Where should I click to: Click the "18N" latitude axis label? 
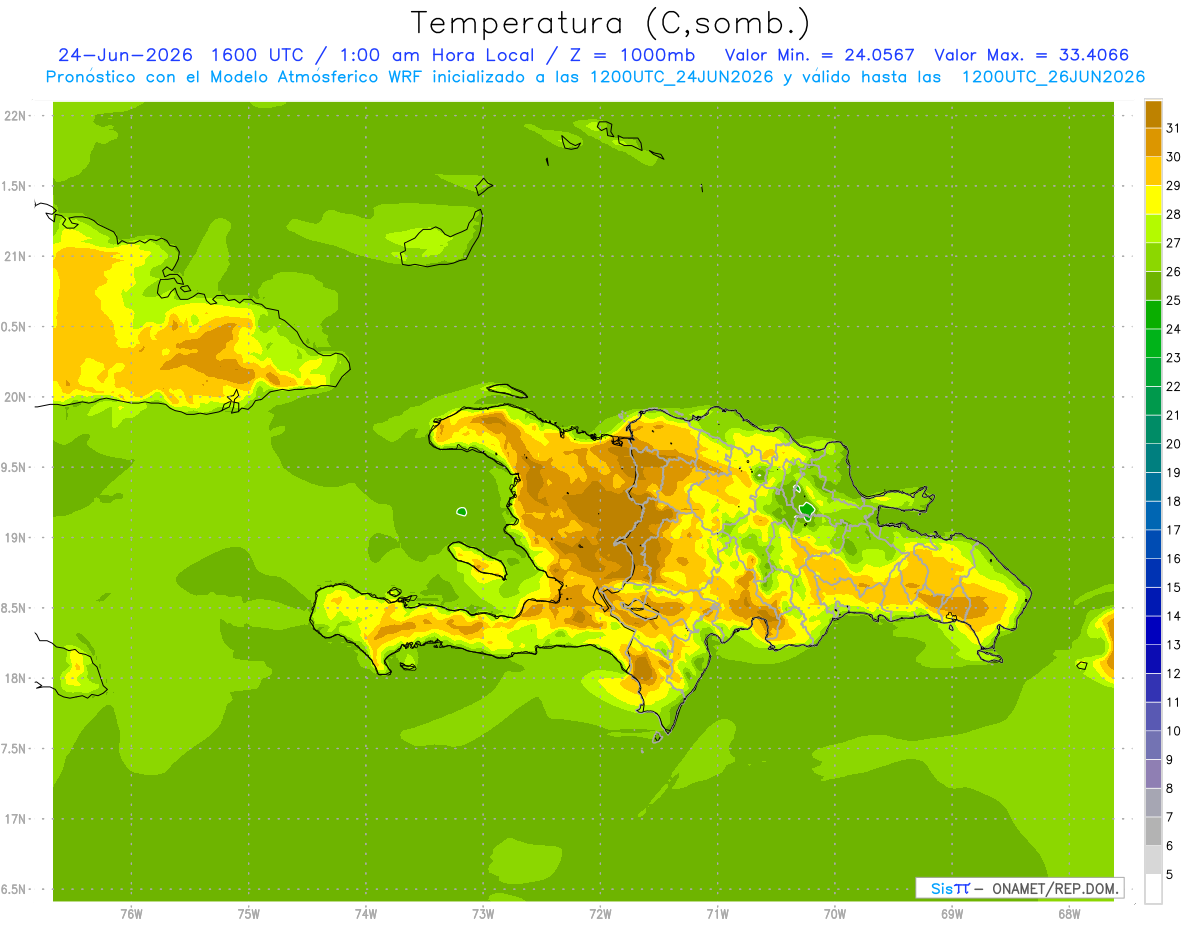click(16, 678)
